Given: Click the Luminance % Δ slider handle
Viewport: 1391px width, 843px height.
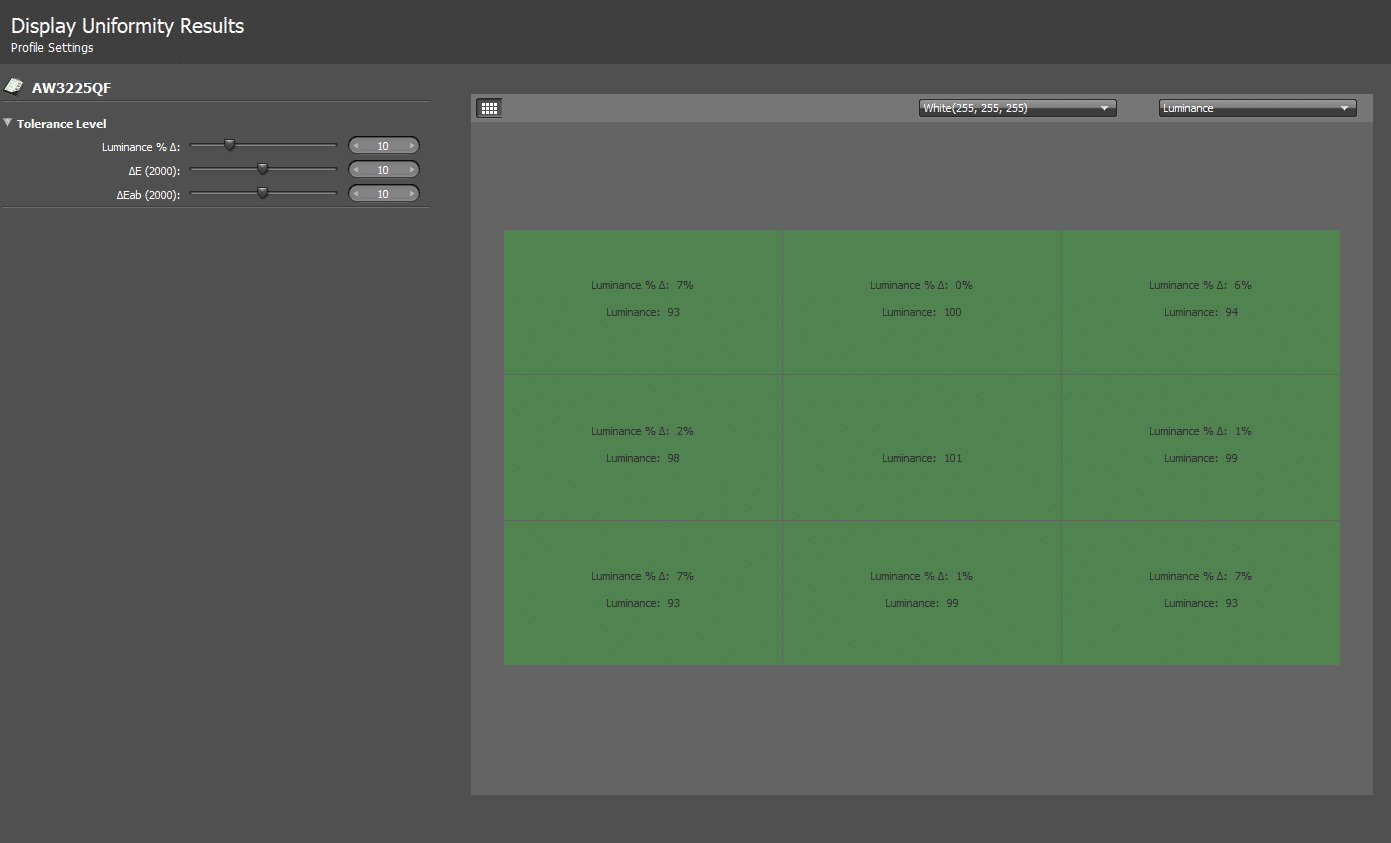Looking at the screenshot, I should point(229,145).
